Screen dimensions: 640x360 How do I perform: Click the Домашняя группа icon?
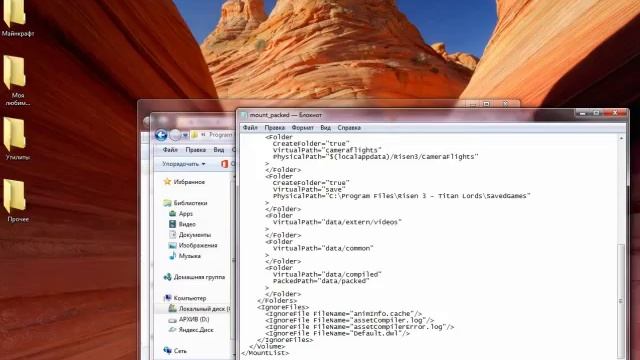[x=167, y=277]
